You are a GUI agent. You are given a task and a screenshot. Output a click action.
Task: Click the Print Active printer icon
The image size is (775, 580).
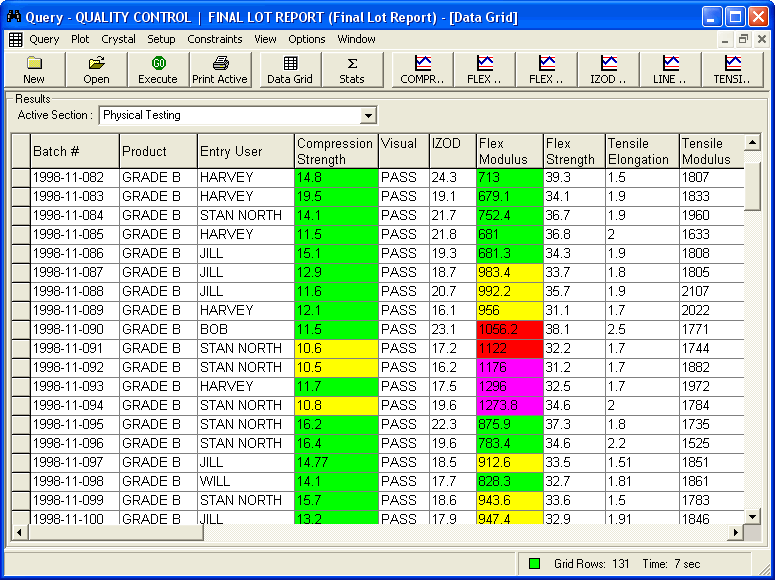pyautogui.click(x=220, y=63)
